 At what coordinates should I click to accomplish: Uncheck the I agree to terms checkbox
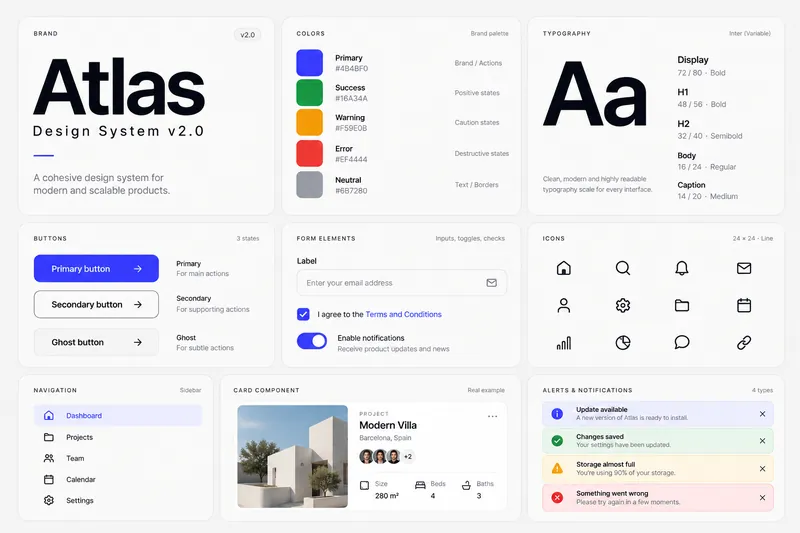click(x=303, y=314)
